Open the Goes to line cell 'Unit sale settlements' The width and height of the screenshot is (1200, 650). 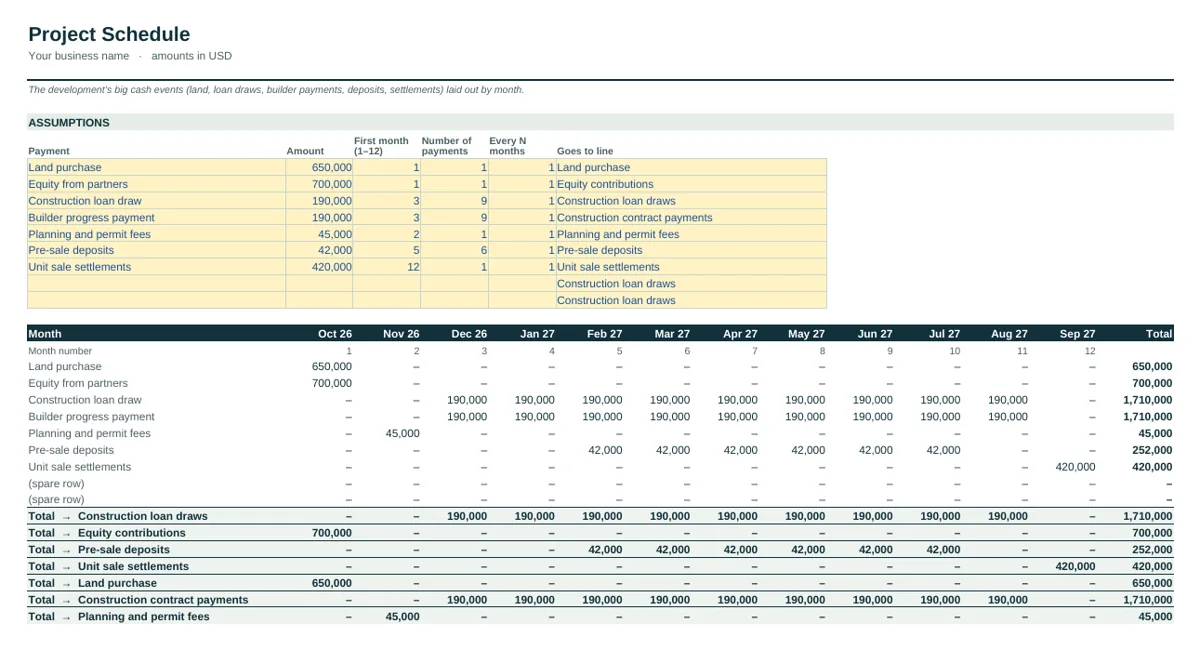tap(691, 267)
